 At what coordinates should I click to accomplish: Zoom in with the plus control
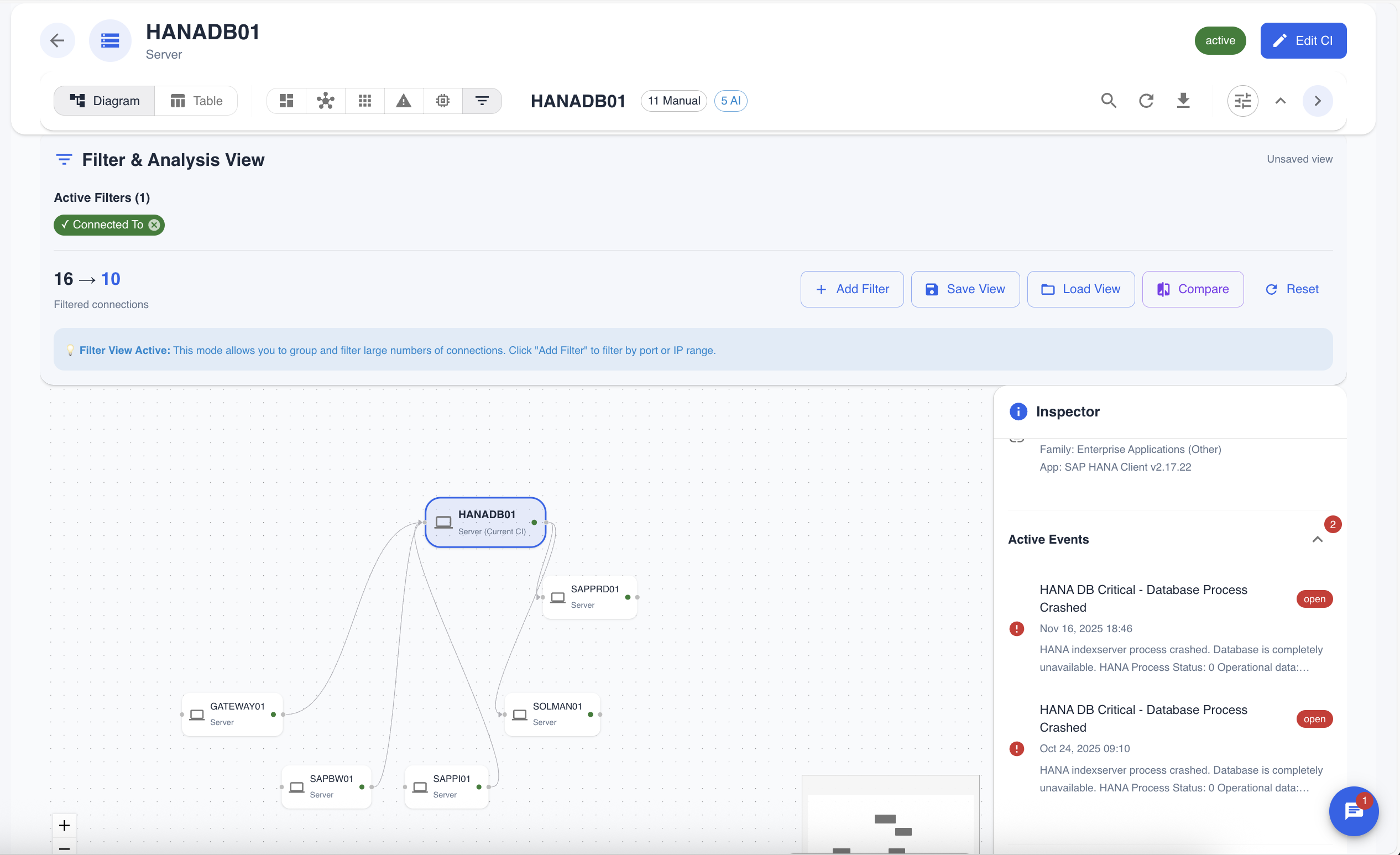pyautogui.click(x=64, y=825)
